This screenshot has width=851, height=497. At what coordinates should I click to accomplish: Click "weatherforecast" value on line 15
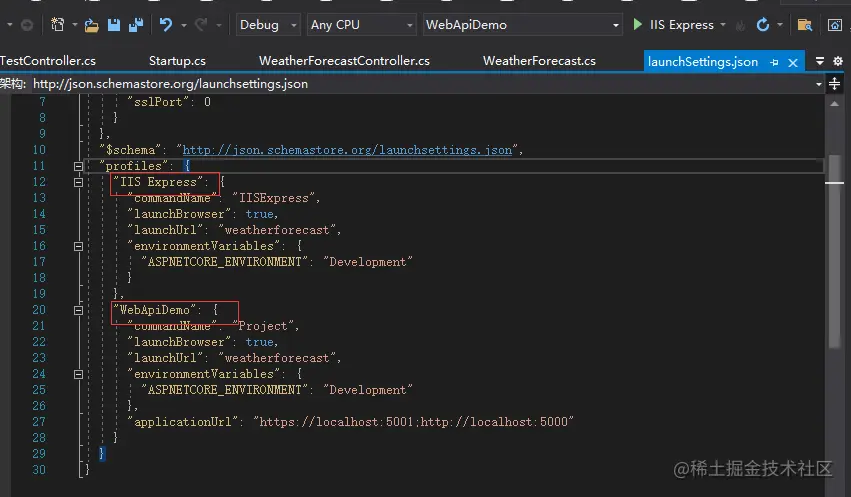click(x=277, y=230)
